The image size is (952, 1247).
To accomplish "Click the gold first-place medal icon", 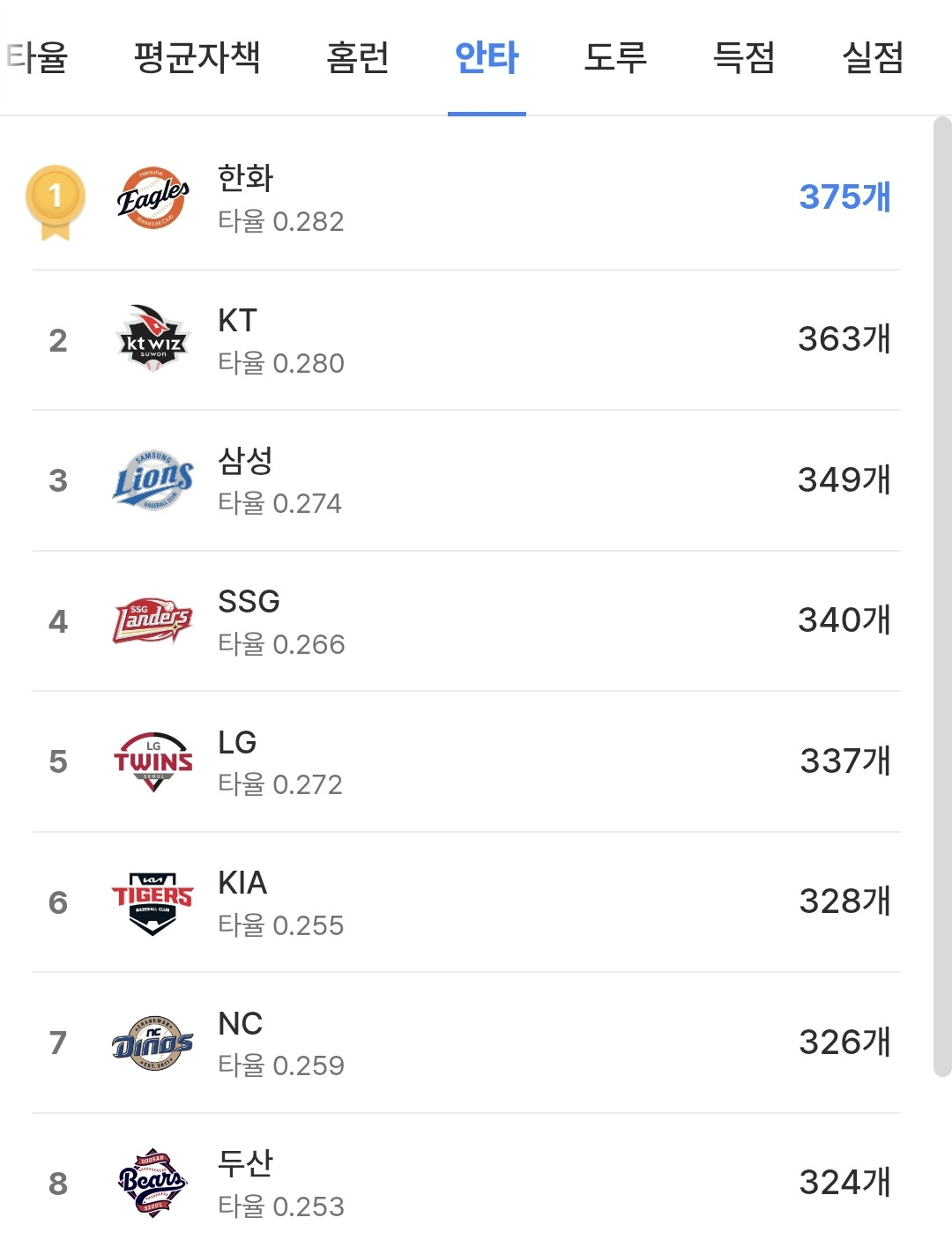I will point(56,203).
